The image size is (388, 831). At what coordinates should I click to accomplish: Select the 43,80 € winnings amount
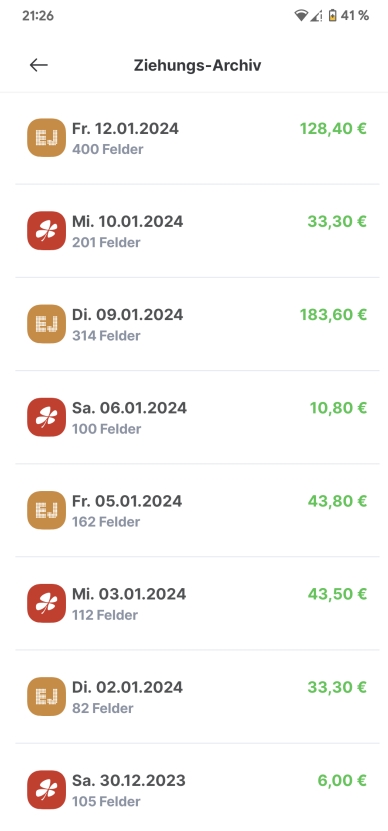click(337, 501)
